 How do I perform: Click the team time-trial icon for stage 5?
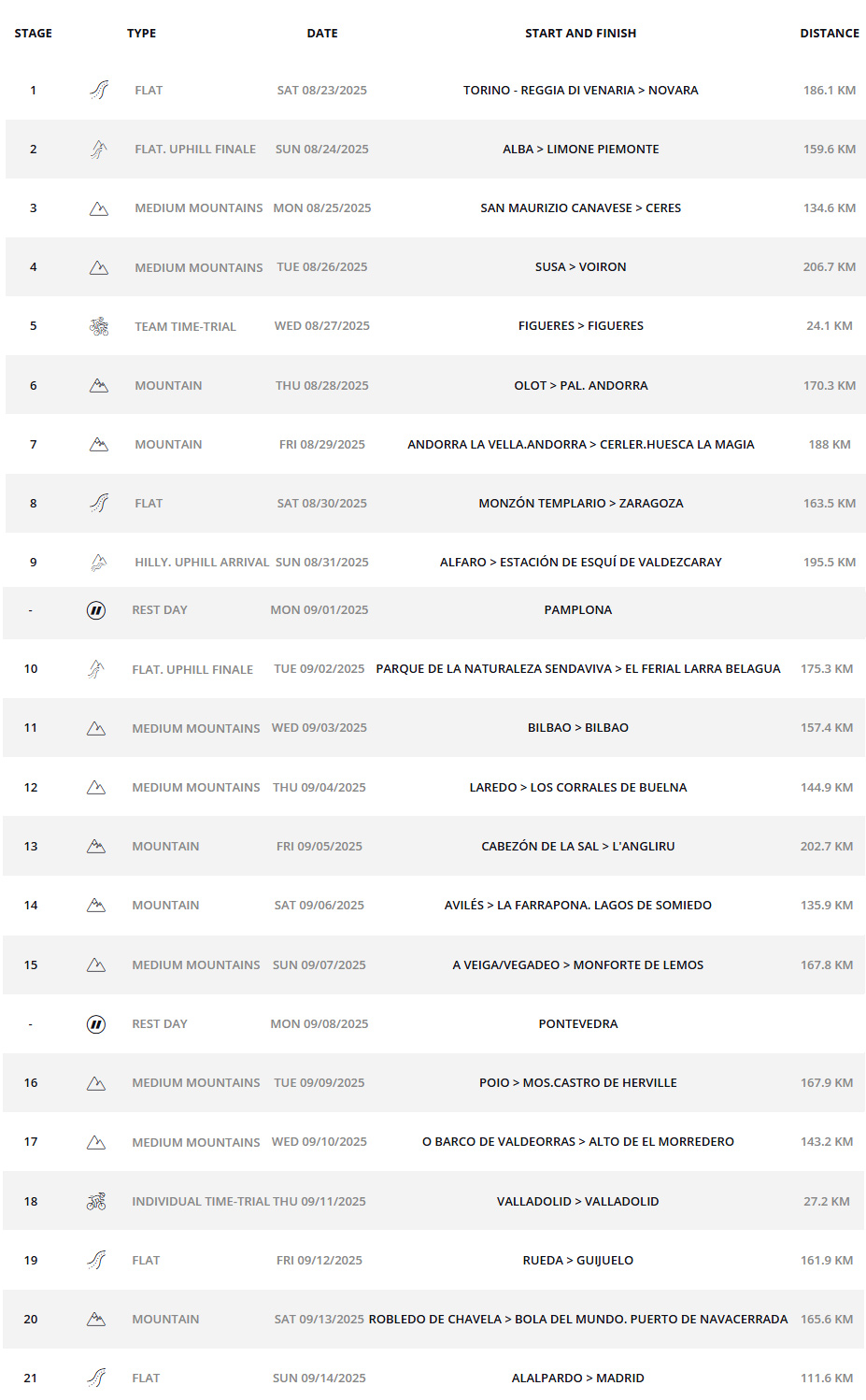(x=99, y=326)
